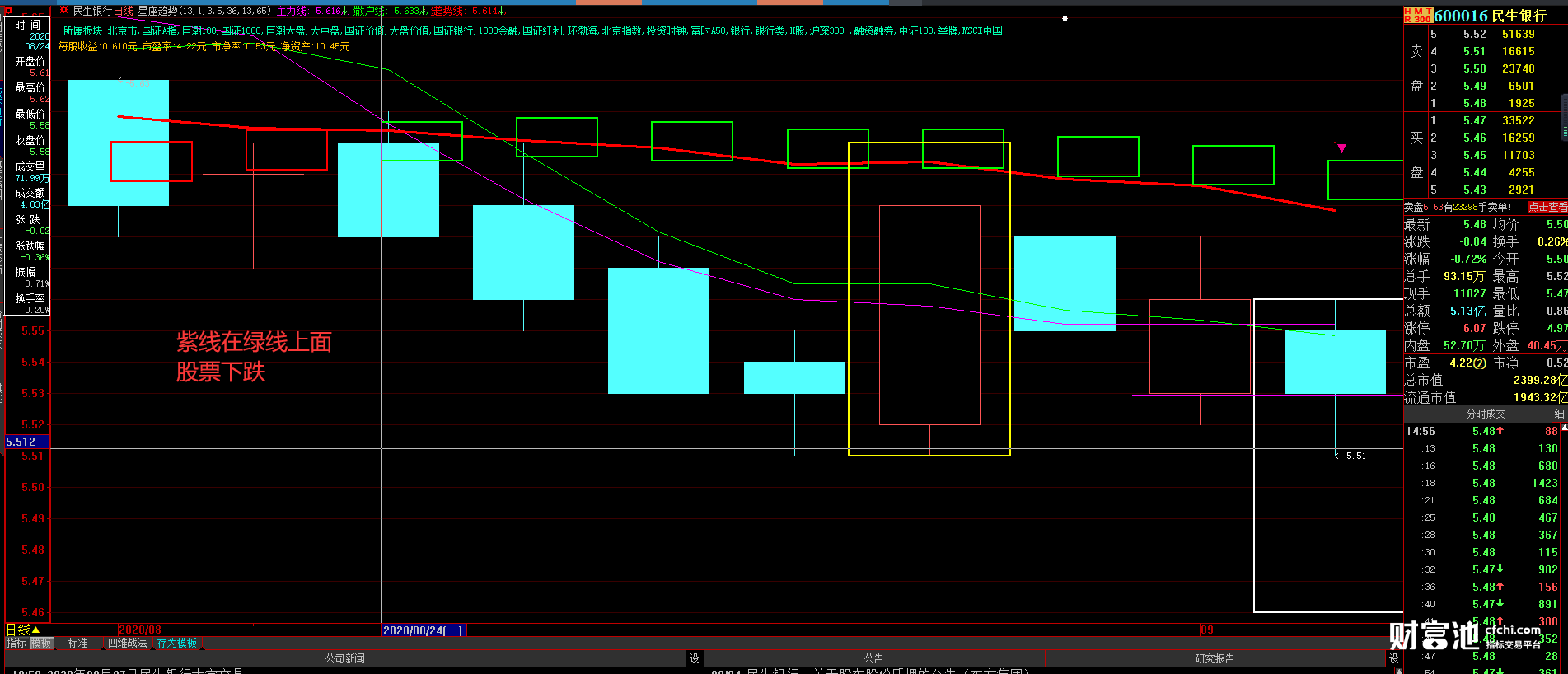Screen dimensions: 1568x674
Task: Click the 5.51 low-price label on the chart
Action: point(1355,456)
